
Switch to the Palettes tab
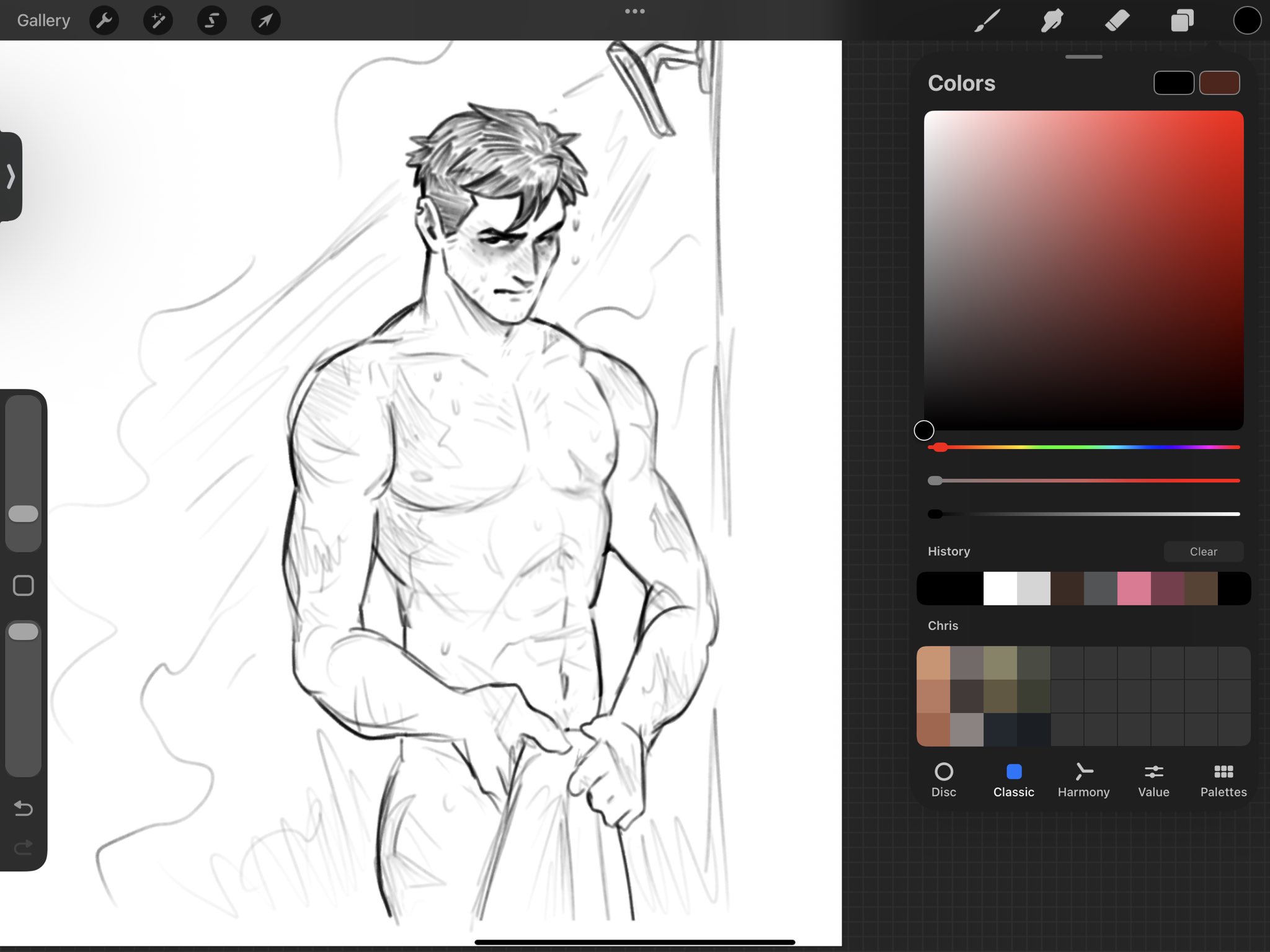click(x=1223, y=780)
